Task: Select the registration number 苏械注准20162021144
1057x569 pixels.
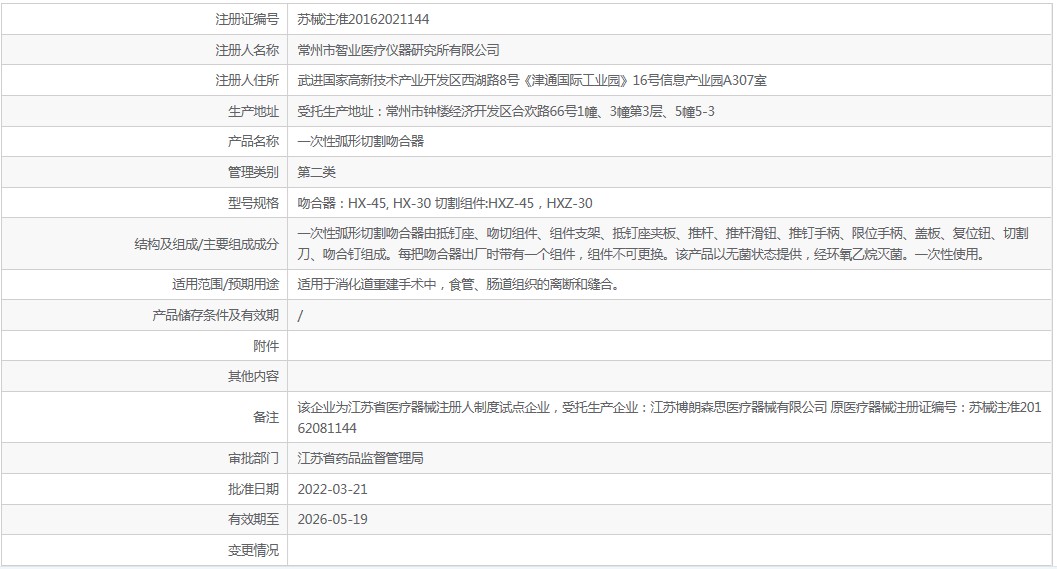Action: pos(363,20)
